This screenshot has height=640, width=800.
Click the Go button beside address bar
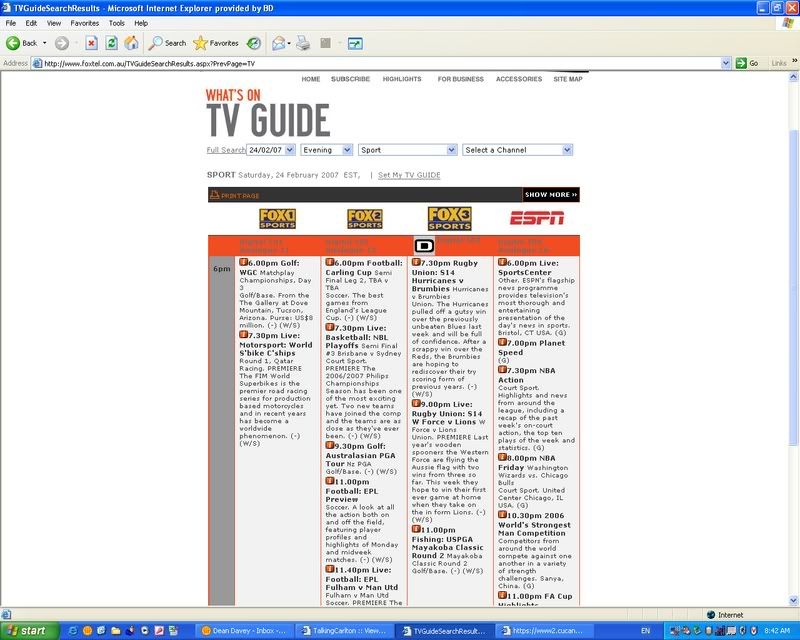pyautogui.click(x=747, y=63)
